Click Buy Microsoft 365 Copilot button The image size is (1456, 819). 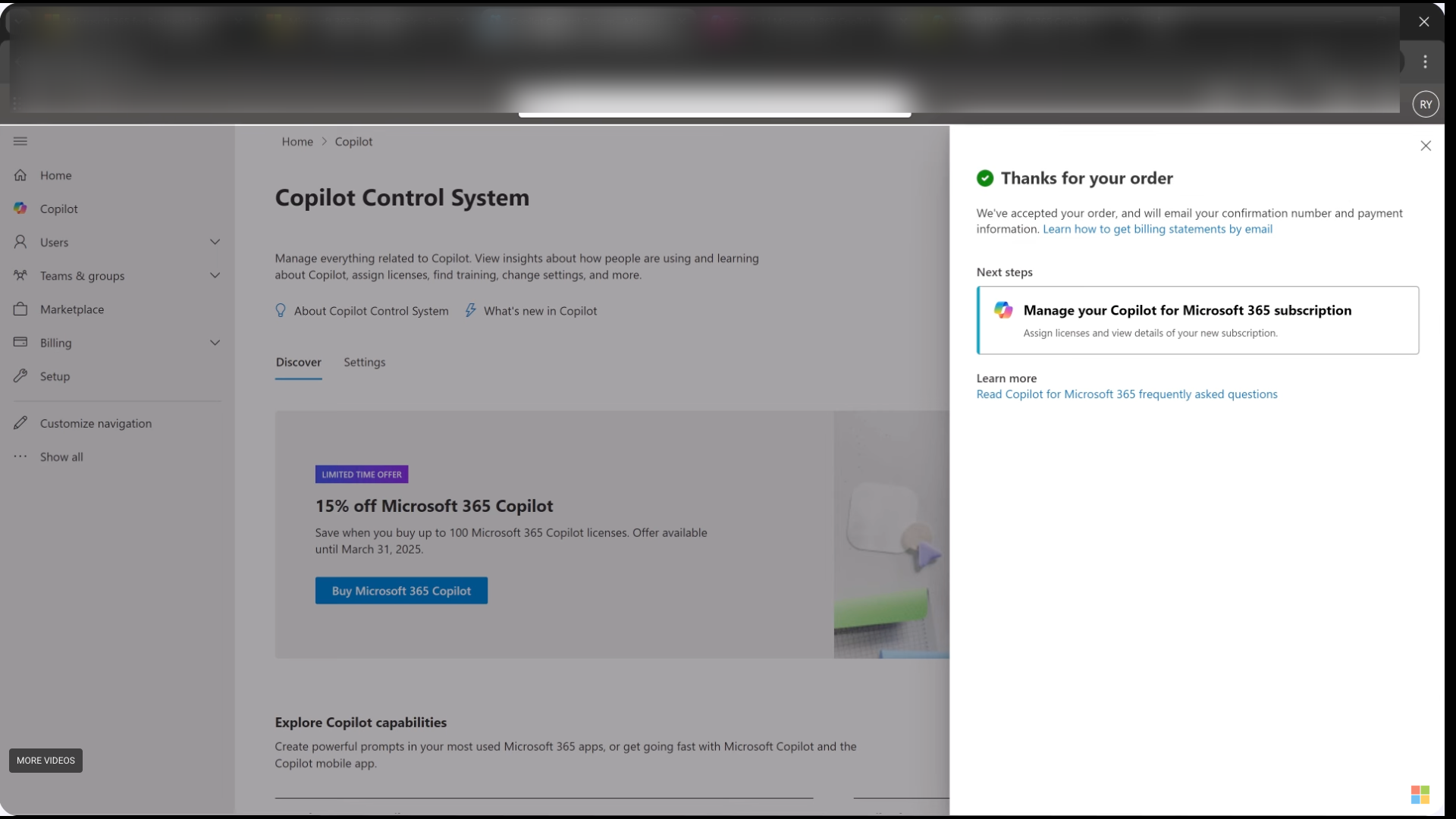(x=401, y=591)
